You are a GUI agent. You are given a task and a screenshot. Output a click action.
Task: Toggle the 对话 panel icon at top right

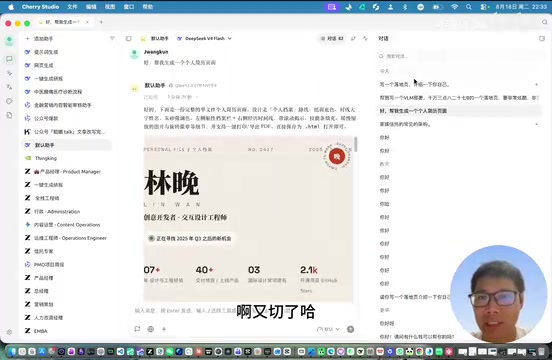click(x=542, y=38)
